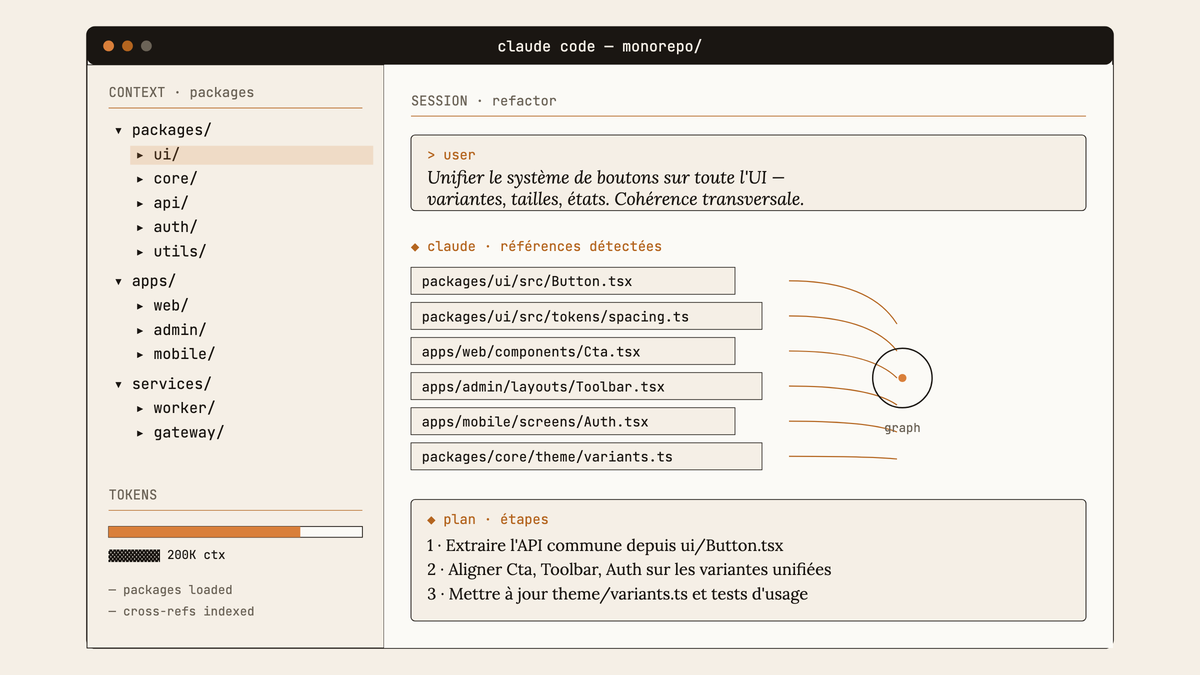Expand the api/ folder arrow
Image resolution: width=1200 pixels, height=675 pixels.
point(140,203)
